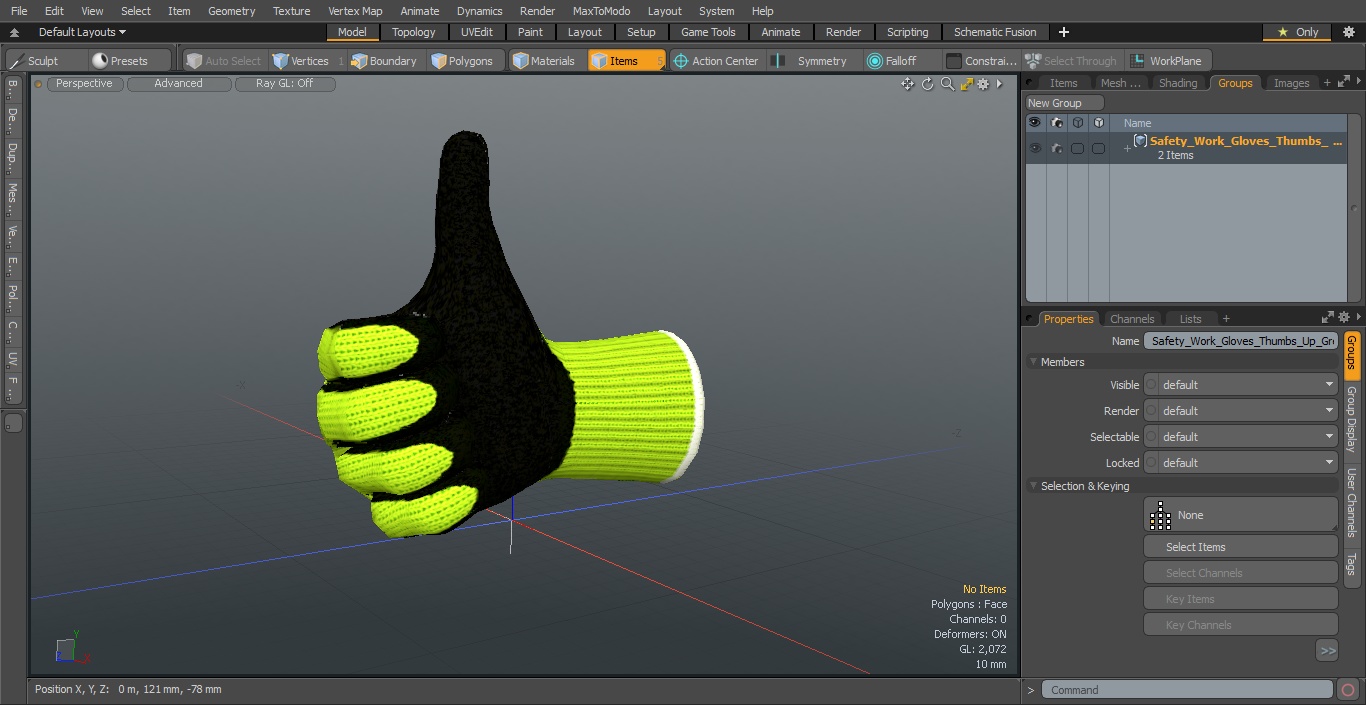Click the layout settings gear top right
This screenshot has width=1366, height=705.
[1348, 32]
